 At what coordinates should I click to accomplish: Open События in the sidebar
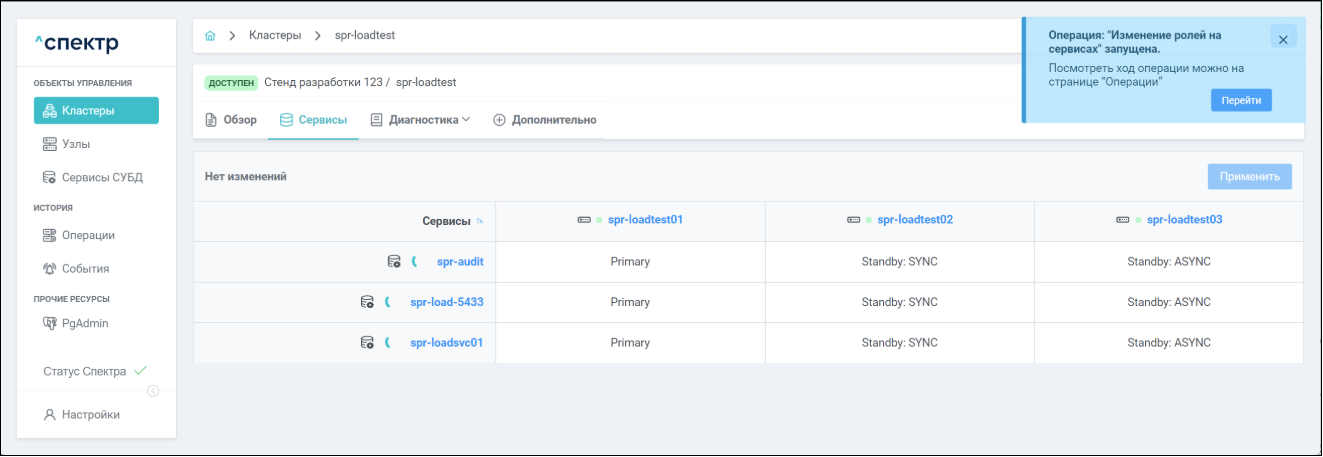click(x=85, y=269)
